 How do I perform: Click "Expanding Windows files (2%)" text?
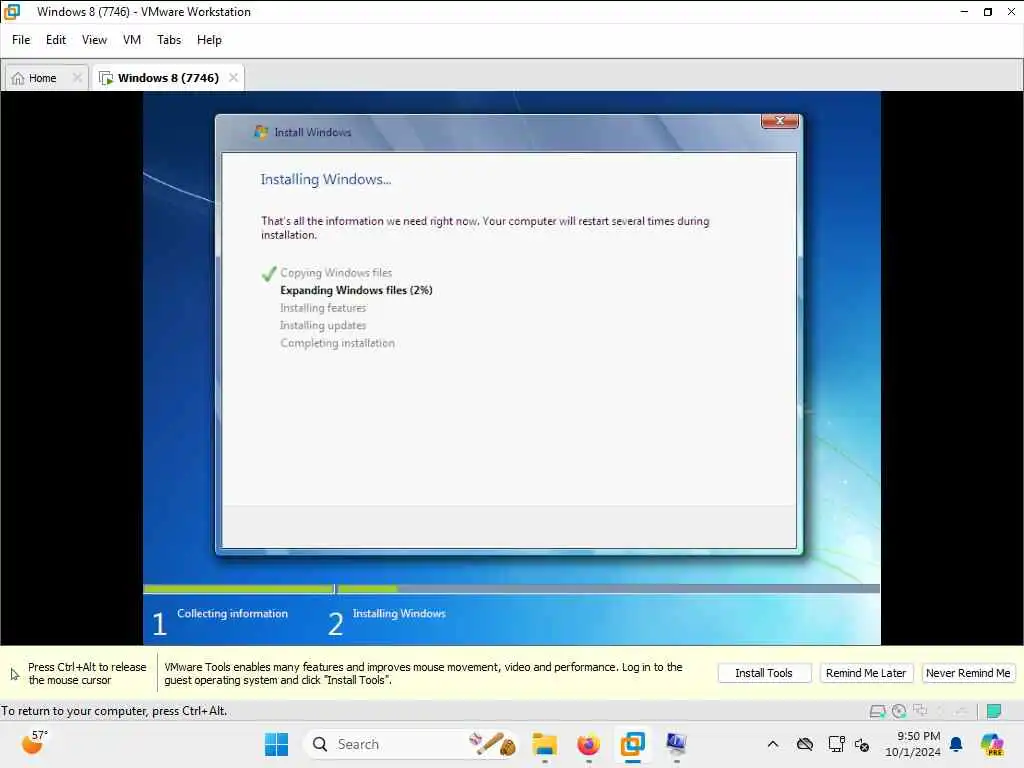point(357,290)
